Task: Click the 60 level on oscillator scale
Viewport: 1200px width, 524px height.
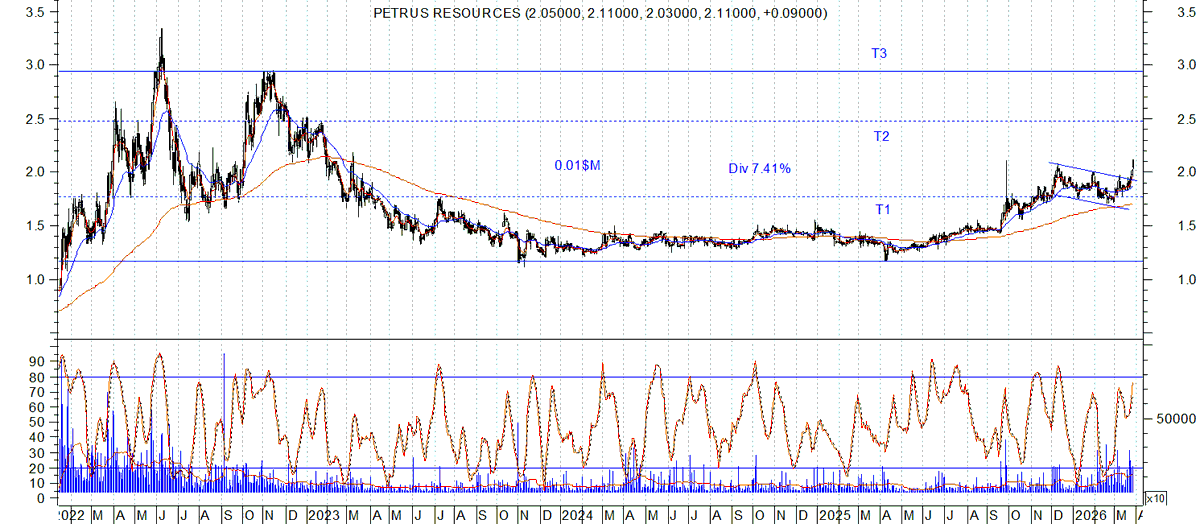Action: click(x=35, y=407)
